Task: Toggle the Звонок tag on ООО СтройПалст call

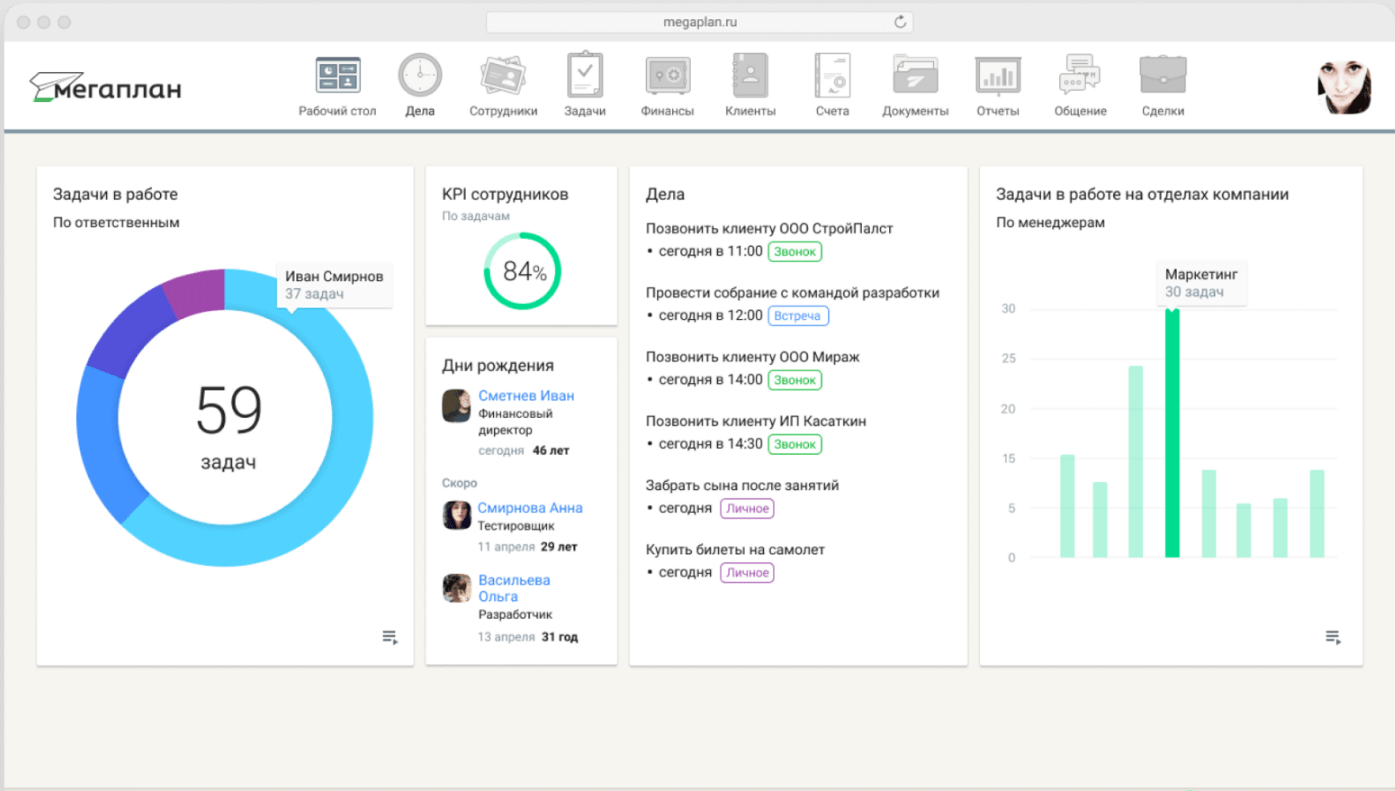Action: tap(794, 251)
